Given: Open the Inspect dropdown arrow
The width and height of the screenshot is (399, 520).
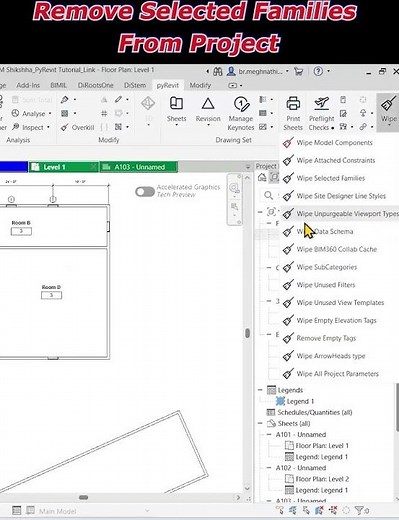Looking at the screenshot, I should (49, 127).
